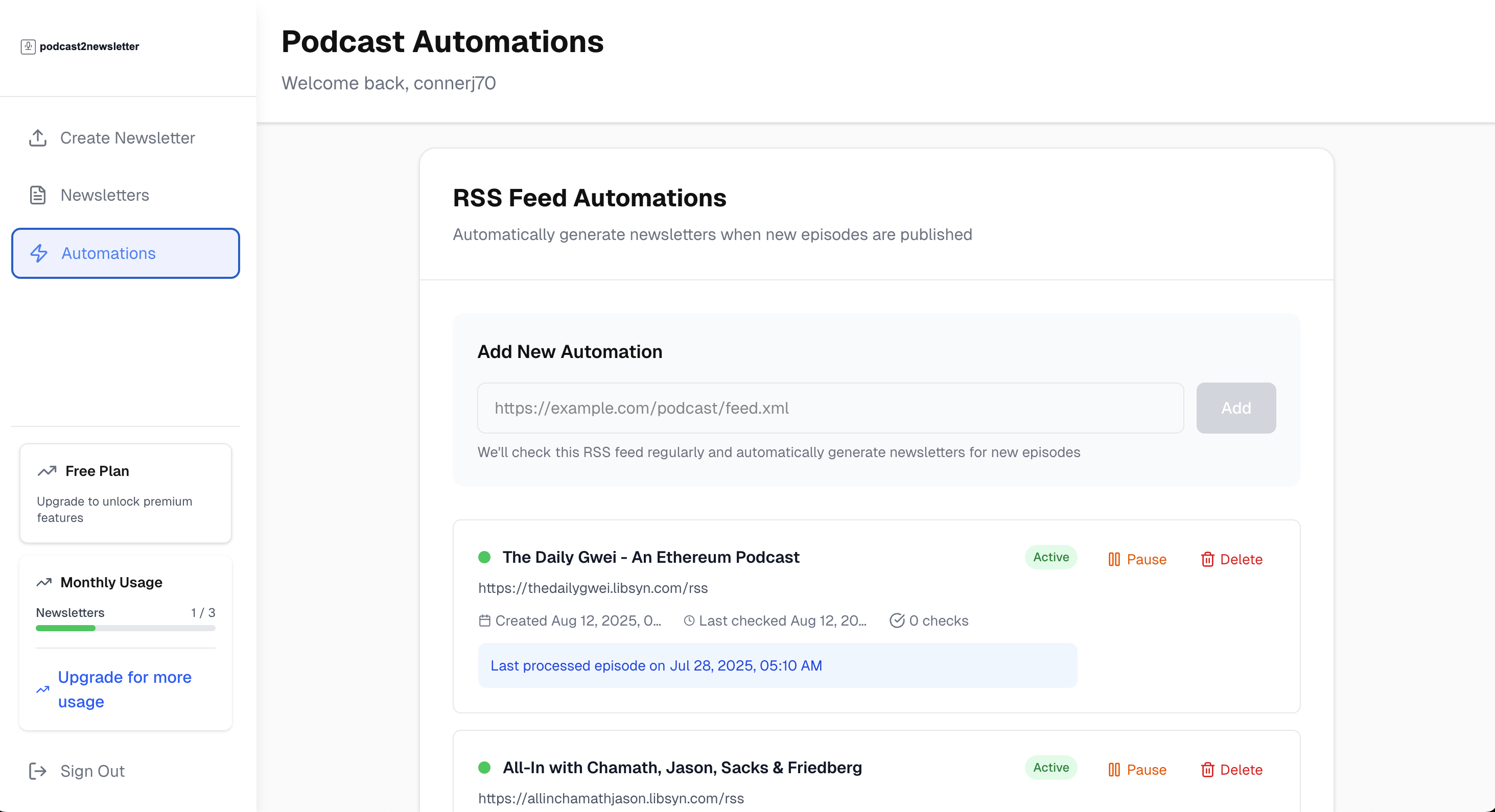Click the Created Aug 12, 2025 text
The image size is (1495, 812).
point(578,621)
